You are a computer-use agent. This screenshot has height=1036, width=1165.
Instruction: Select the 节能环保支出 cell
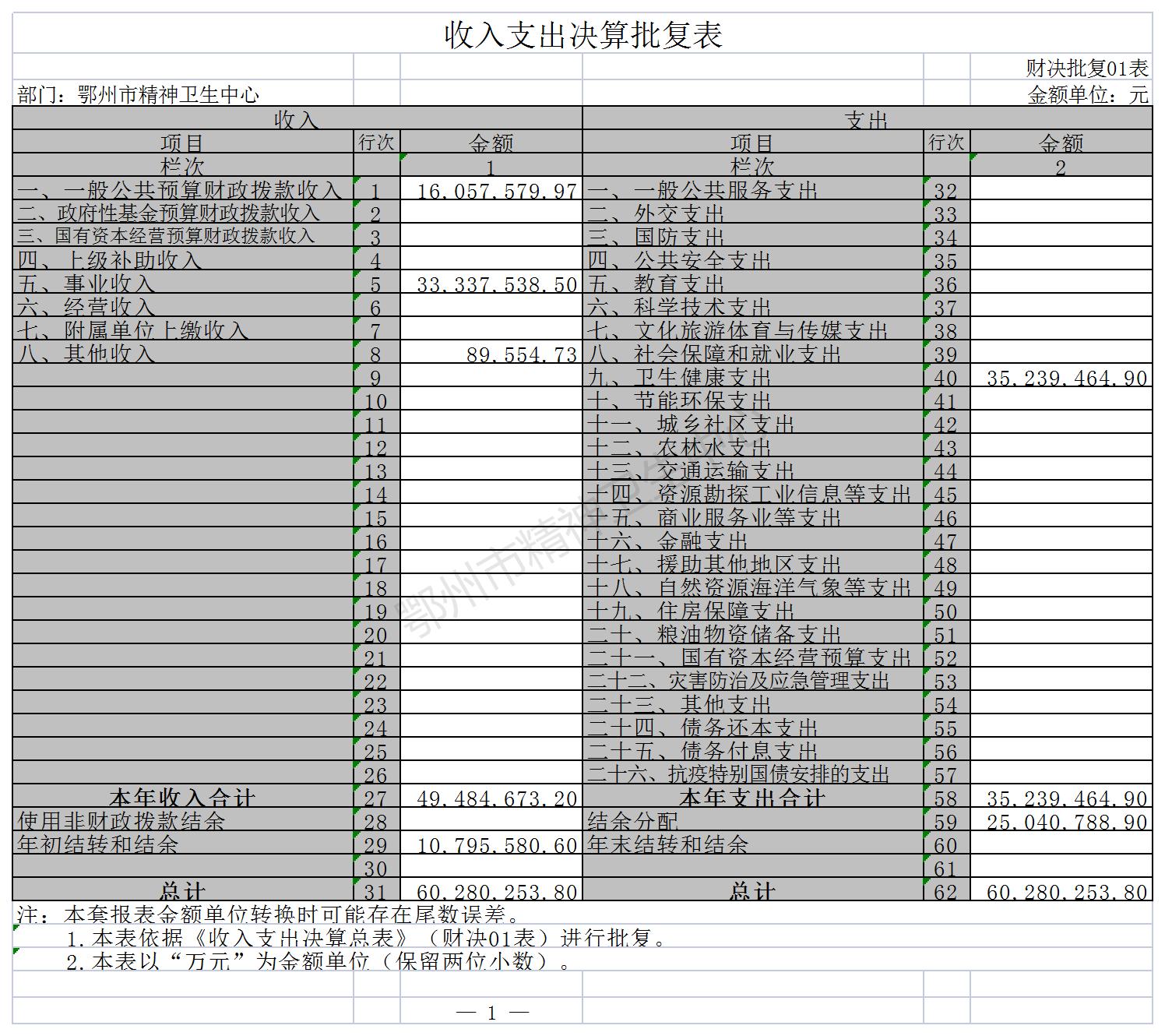tap(753, 400)
